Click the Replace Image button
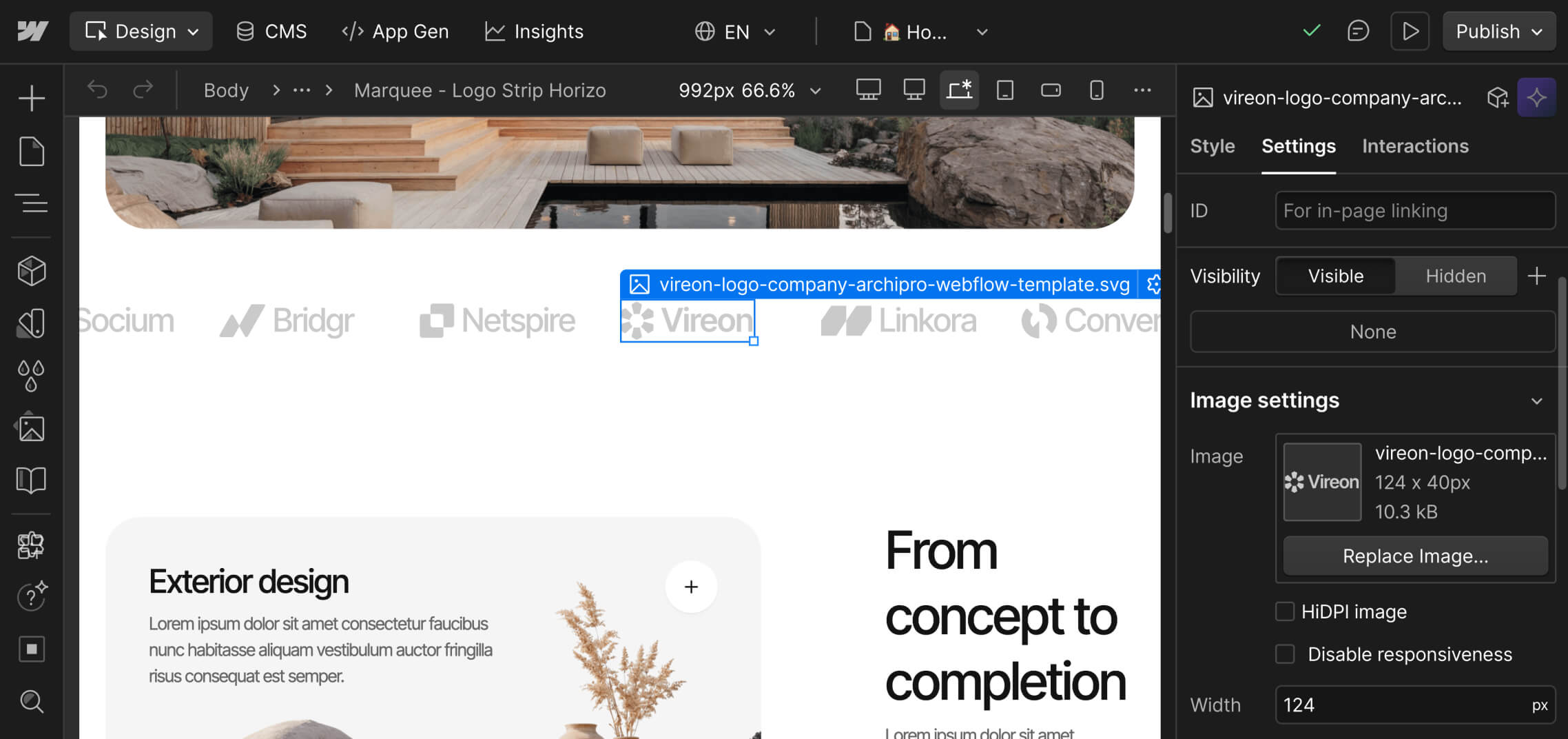The image size is (1568, 739). [1415, 556]
